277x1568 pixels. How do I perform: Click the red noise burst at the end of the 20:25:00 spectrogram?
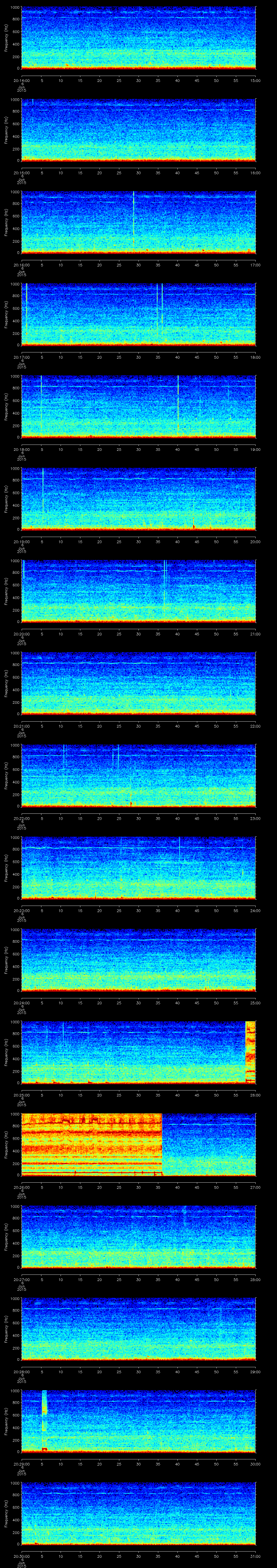[x=250, y=1052]
